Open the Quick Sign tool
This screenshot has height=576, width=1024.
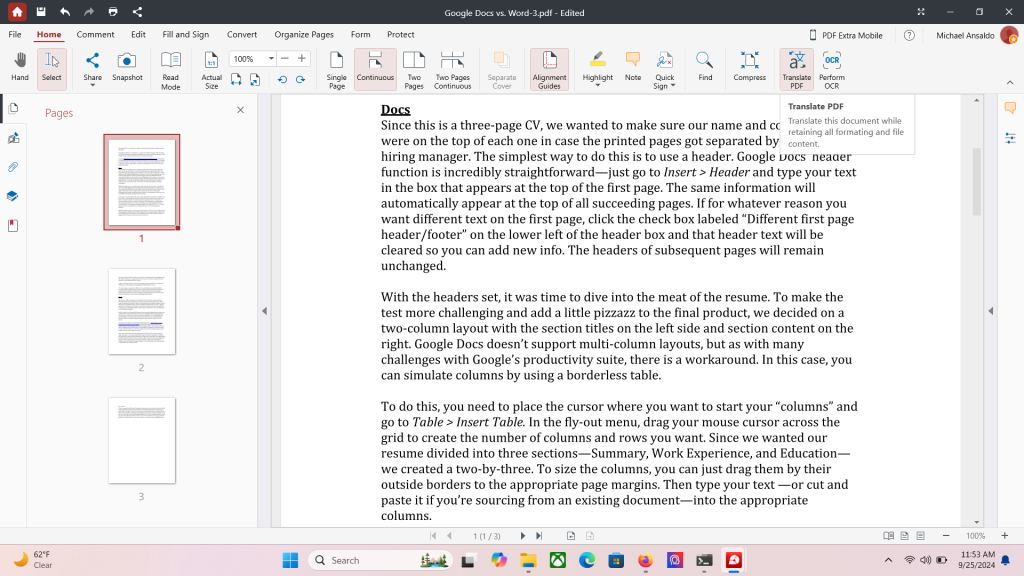click(664, 70)
